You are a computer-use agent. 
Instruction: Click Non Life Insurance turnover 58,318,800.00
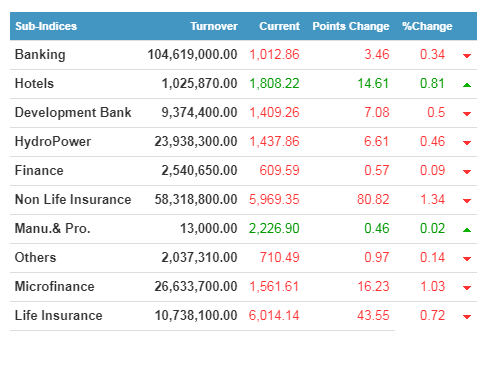click(196, 200)
